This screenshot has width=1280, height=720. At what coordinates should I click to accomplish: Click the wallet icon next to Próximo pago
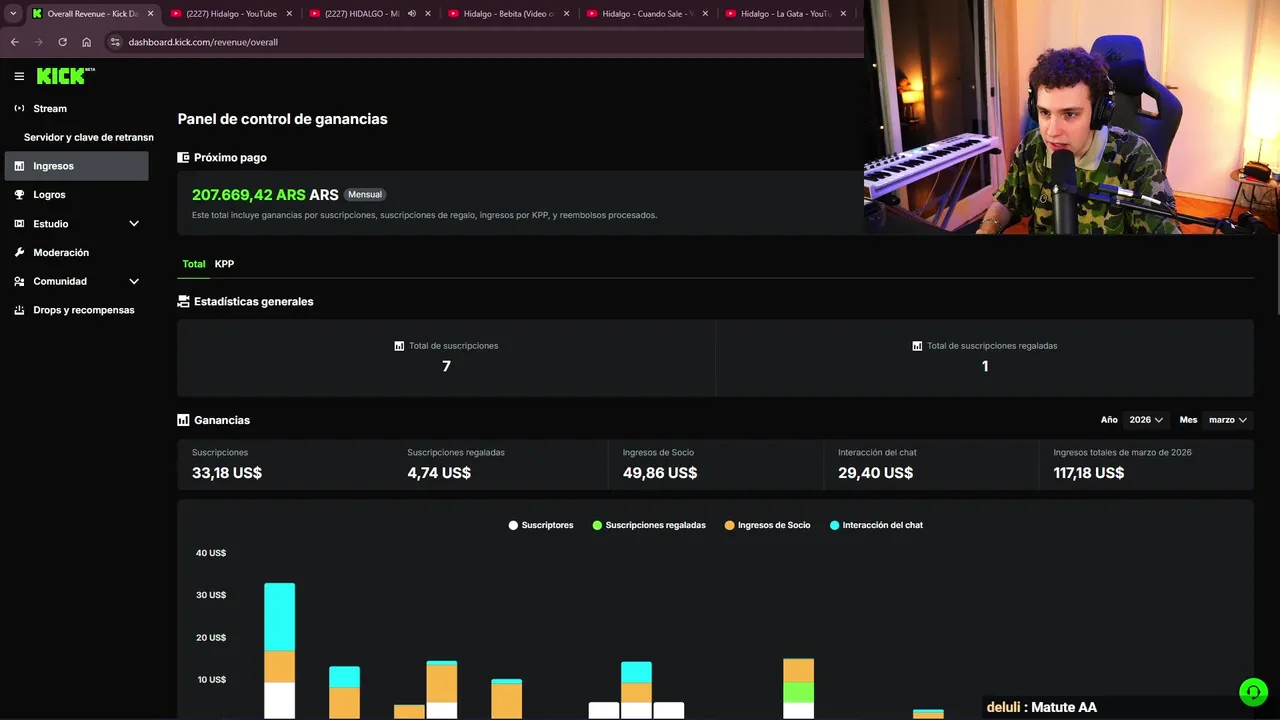point(183,157)
